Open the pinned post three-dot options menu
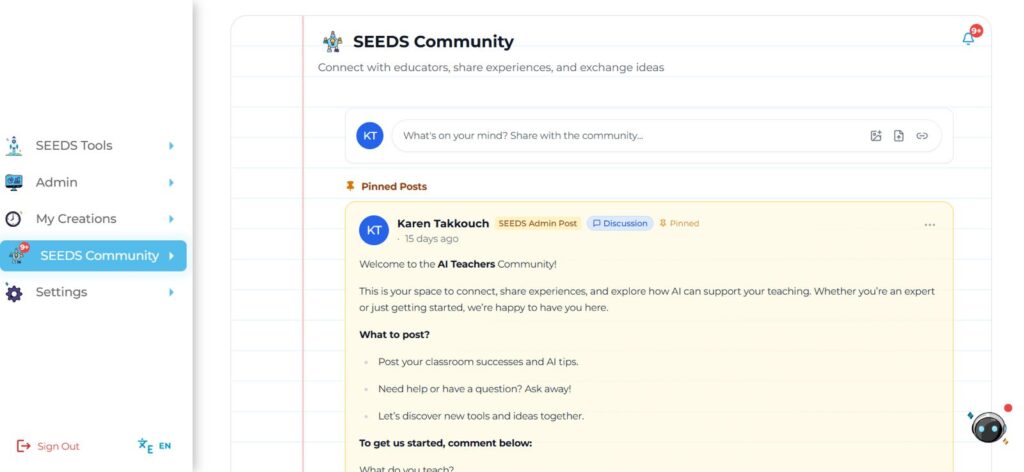The width and height of the screenshot is (1024, 472). click(930, 225)
